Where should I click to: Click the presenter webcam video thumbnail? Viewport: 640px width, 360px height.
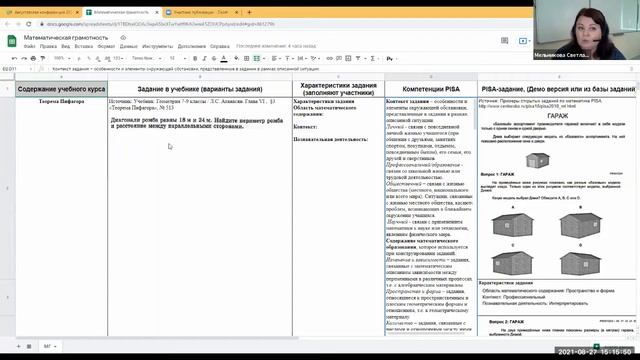click(x=587, y=30)
